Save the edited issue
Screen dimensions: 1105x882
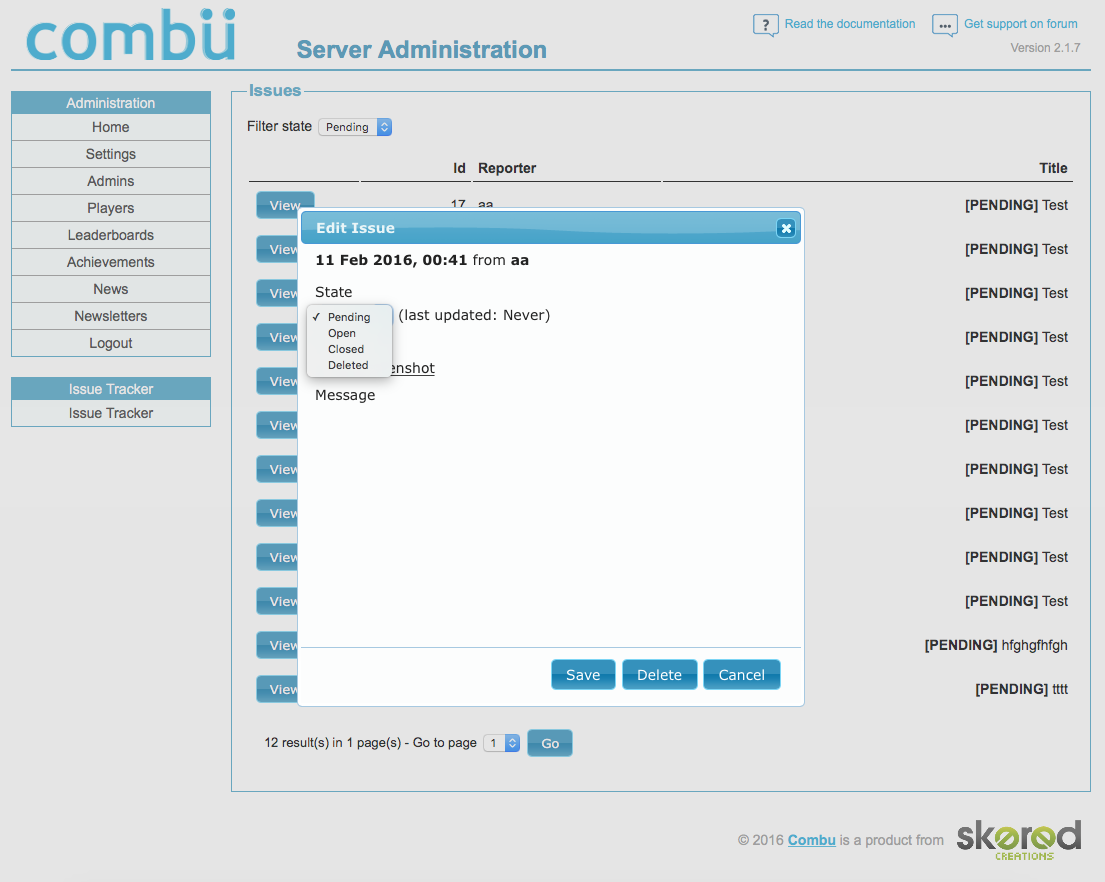583,675
